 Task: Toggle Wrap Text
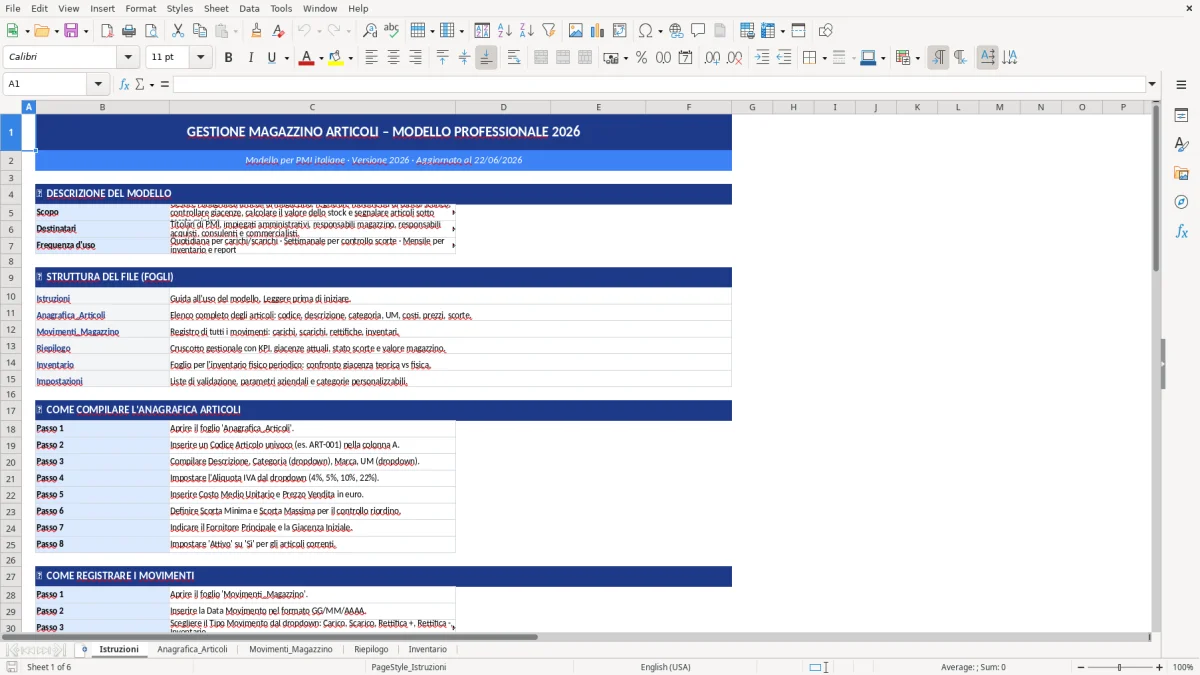(x=514, y=58)
